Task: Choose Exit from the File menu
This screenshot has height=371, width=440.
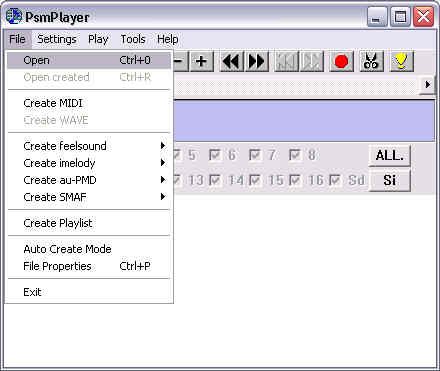Action: click(89, 292)
